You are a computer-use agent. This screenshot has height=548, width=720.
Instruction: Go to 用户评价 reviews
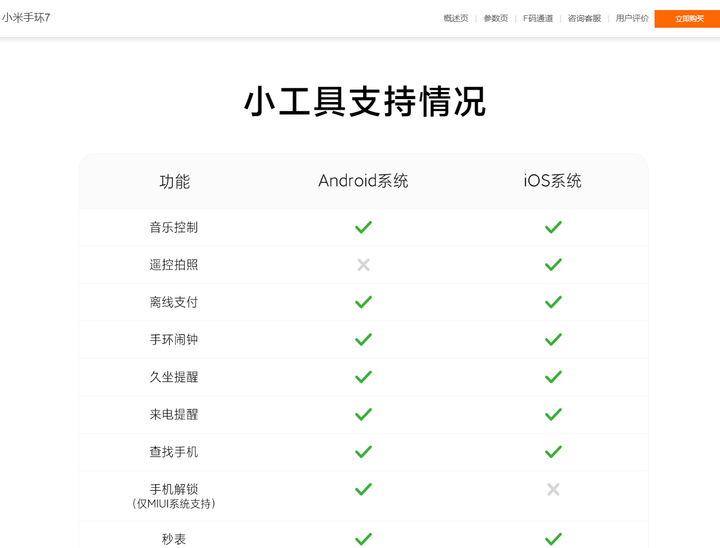(x=632, y=18)
